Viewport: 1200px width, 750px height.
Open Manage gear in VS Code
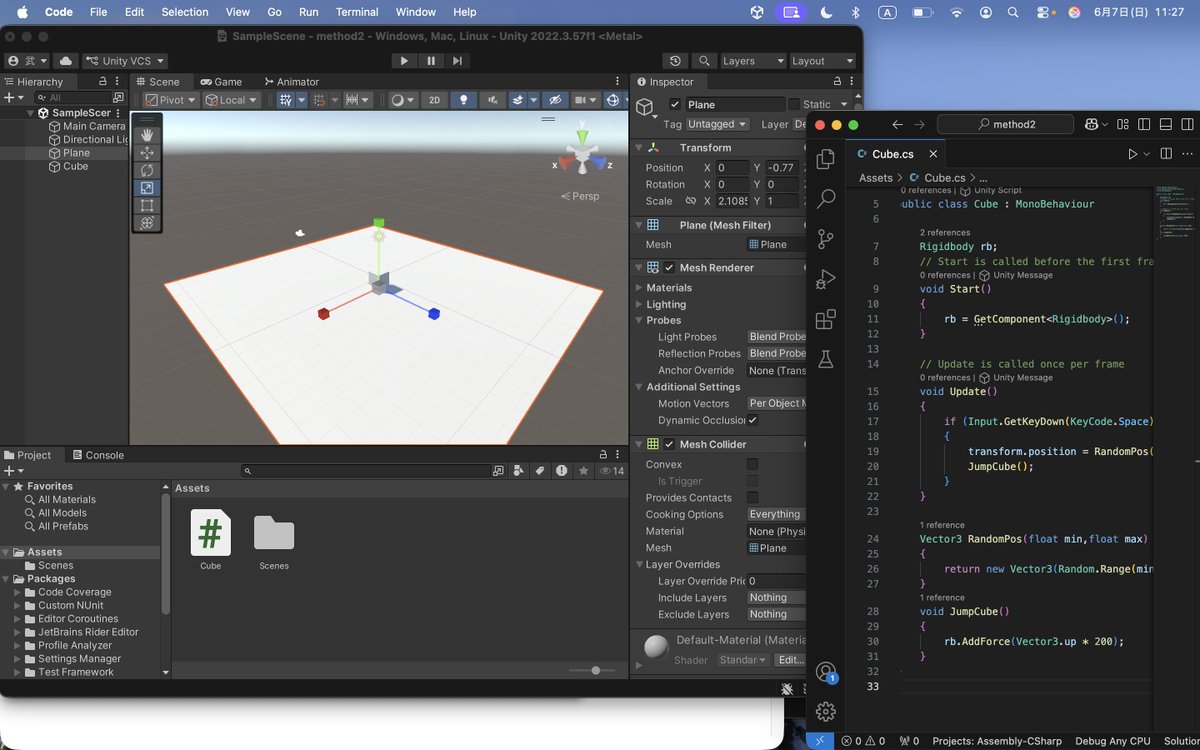point(826,711)
